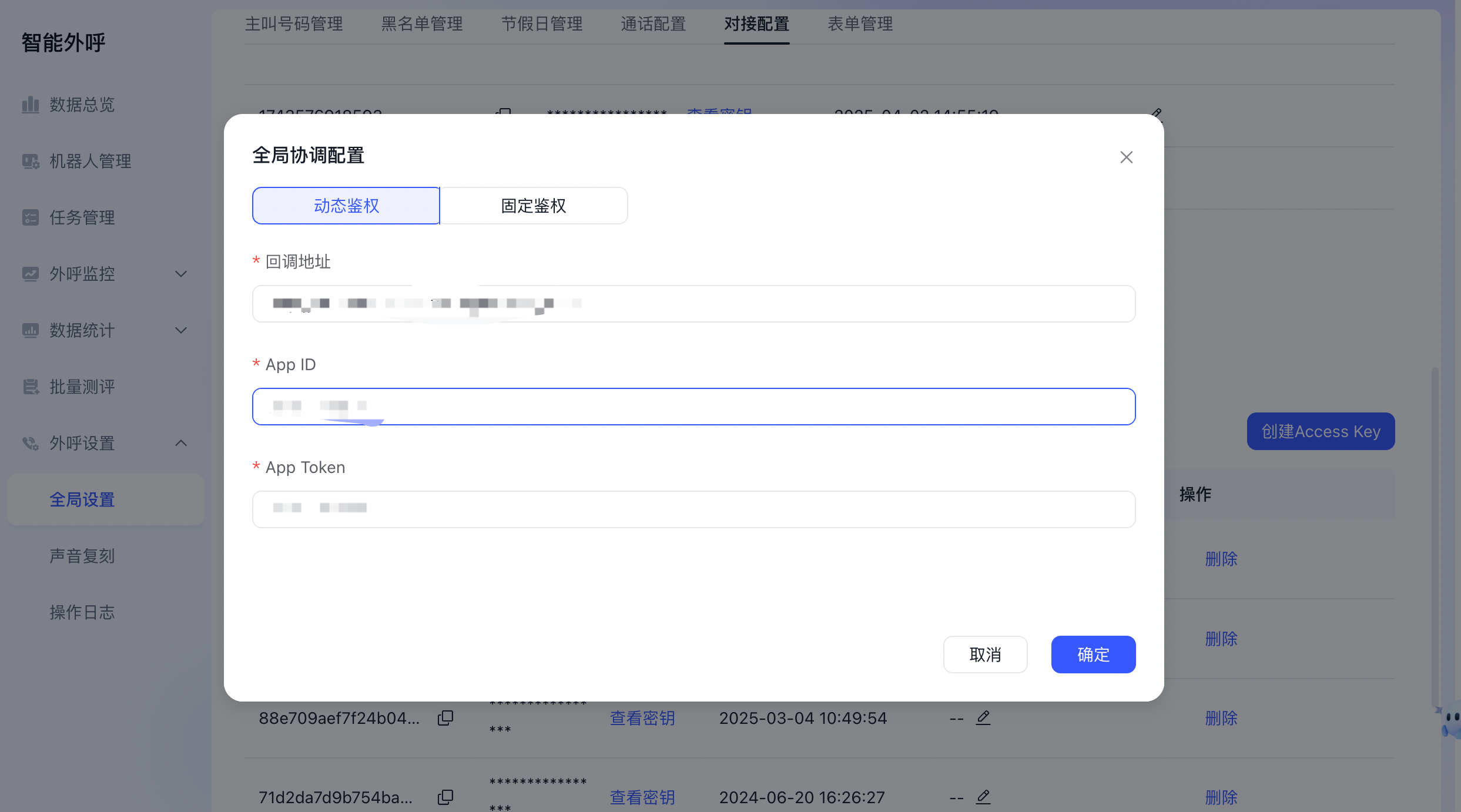Select the 动态鉴权 authentication option
Screen dimensions: 1461x812
[x=346, y=206]
